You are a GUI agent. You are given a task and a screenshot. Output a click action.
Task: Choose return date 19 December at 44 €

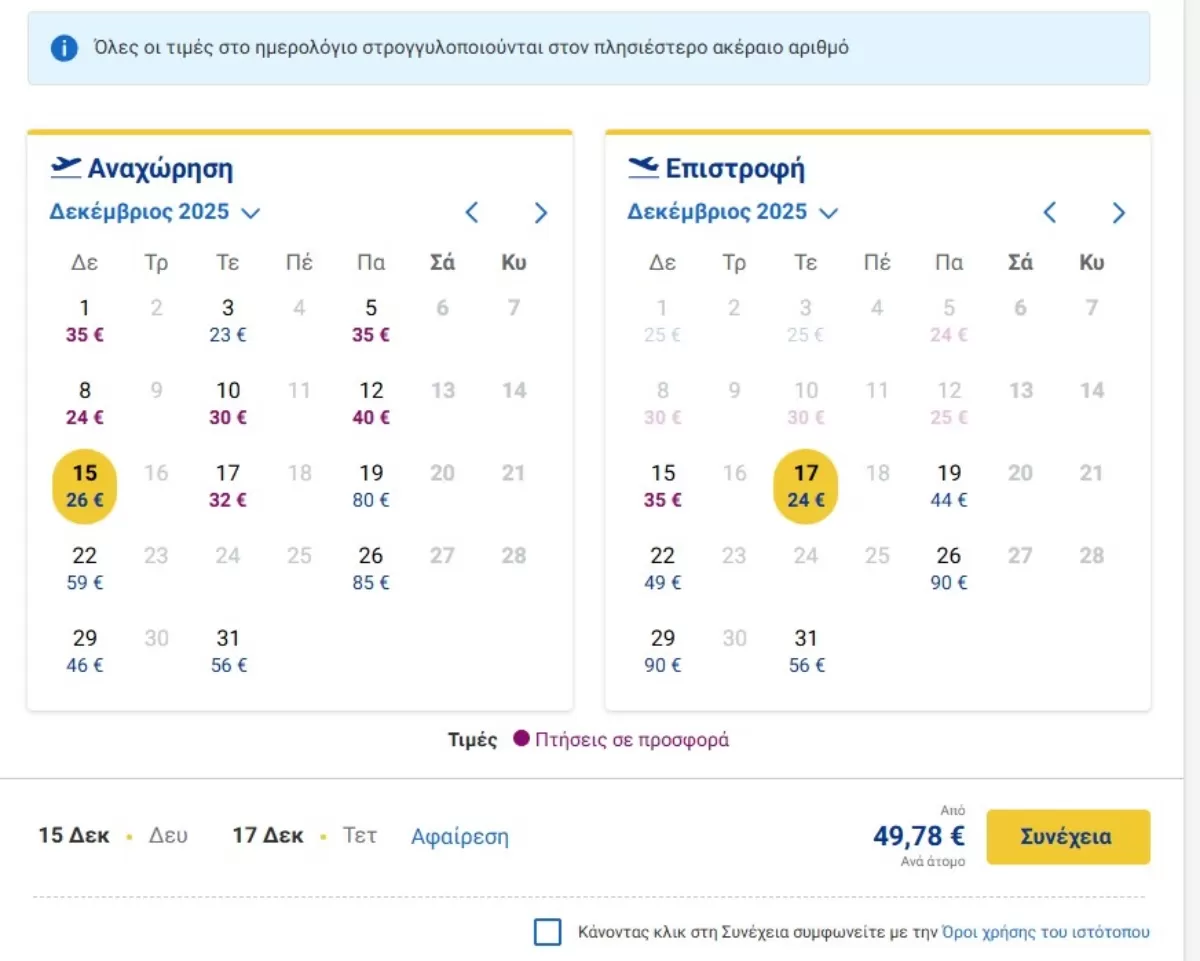[948, 485]
